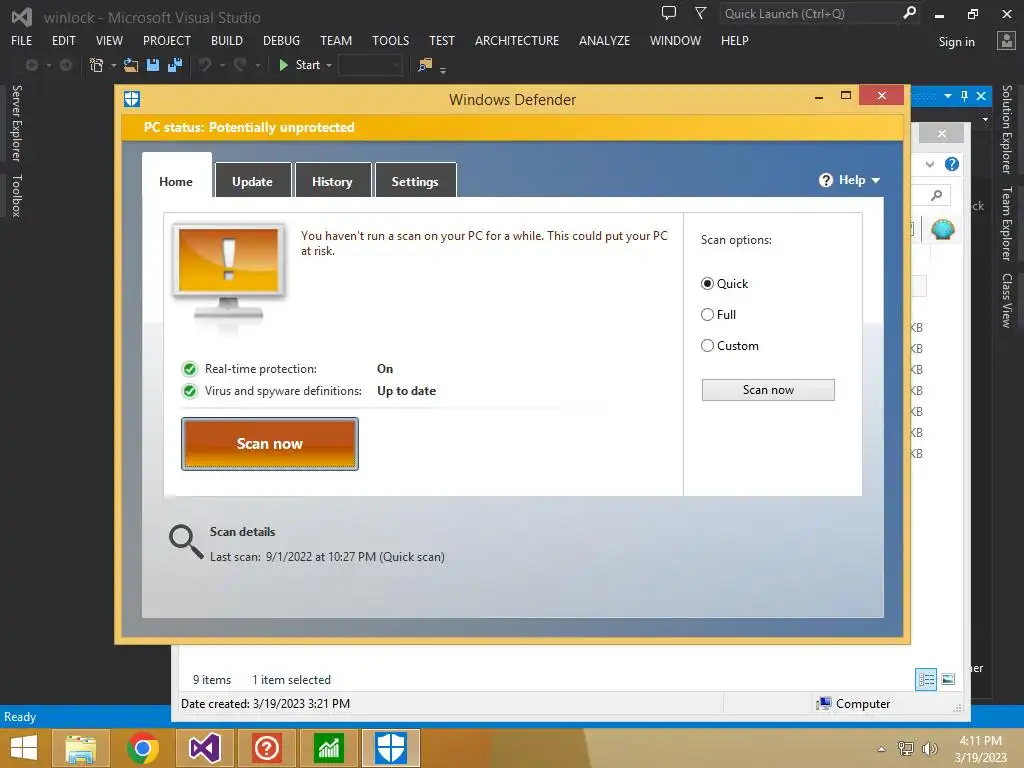Click the account avatar icon beside Sign in
The image size is (1024, 768).
(x=1006, y=40)
